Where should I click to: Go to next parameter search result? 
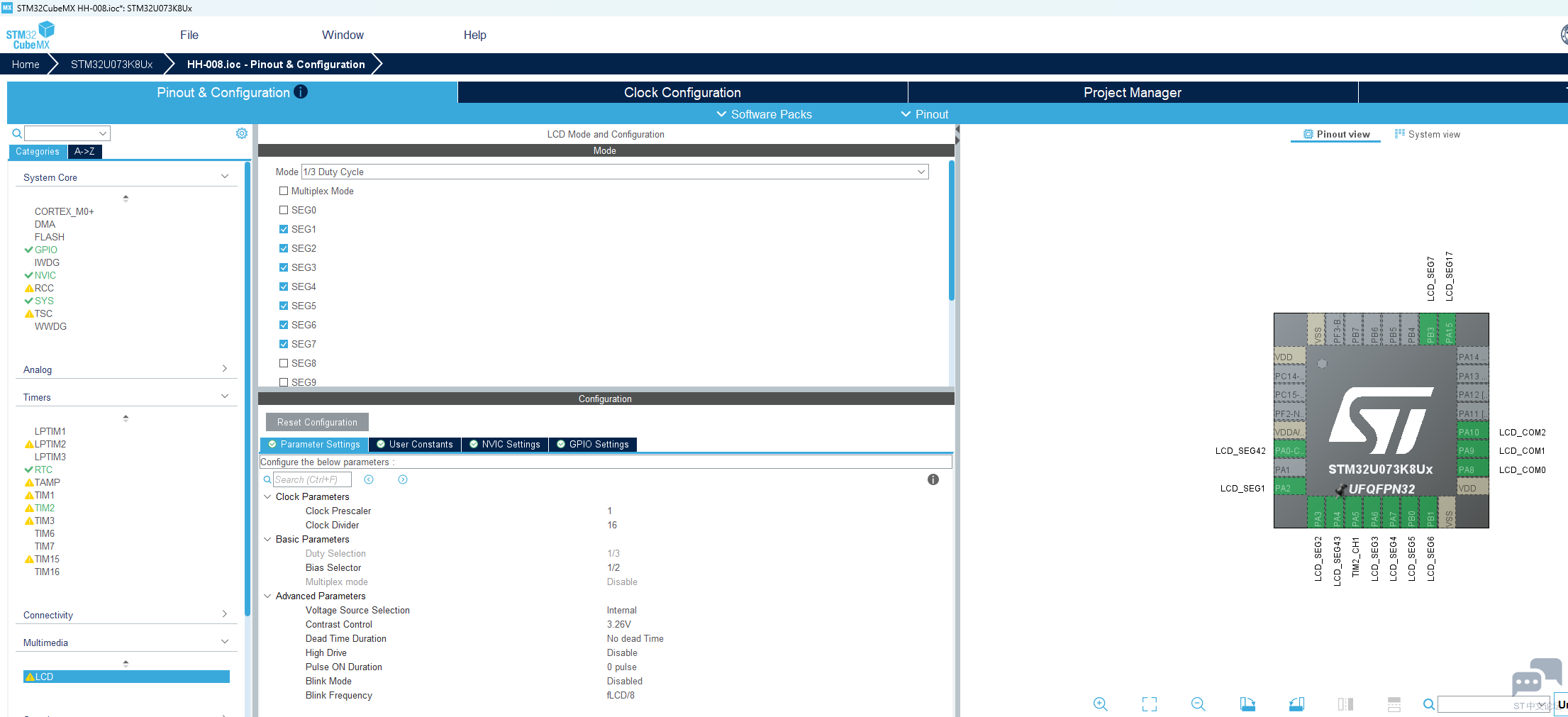[x=403, y=479]
